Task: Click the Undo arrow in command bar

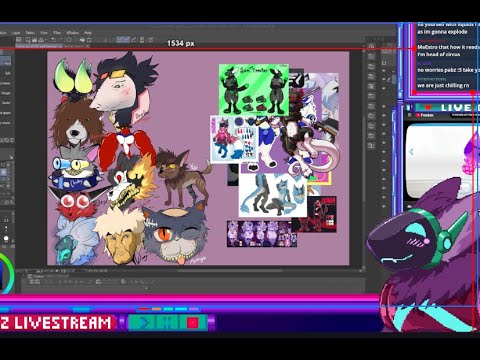Action: tap(53, 40)
